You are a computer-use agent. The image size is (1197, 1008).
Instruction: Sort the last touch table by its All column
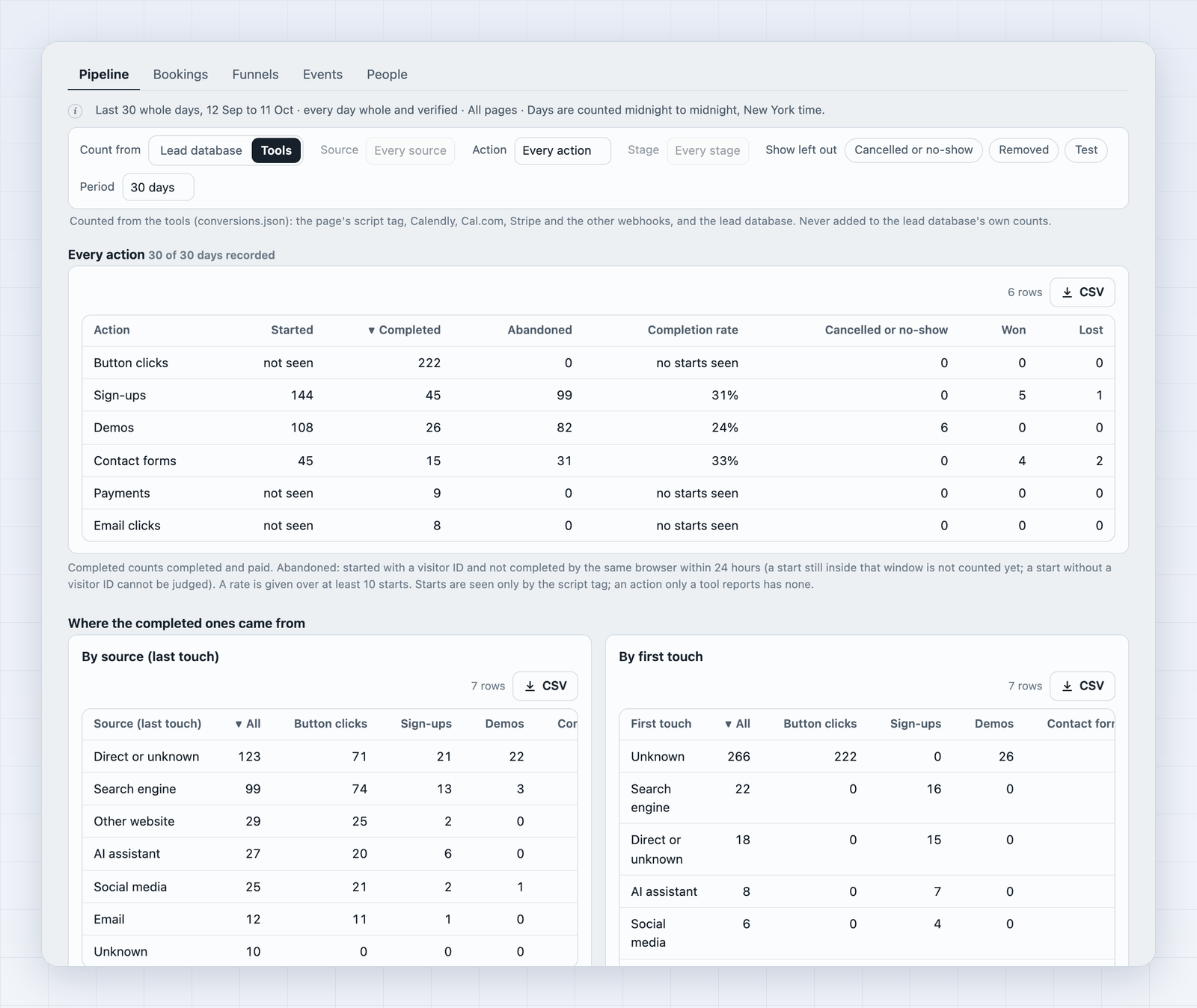pyautogui.click(x=248, y=724)
